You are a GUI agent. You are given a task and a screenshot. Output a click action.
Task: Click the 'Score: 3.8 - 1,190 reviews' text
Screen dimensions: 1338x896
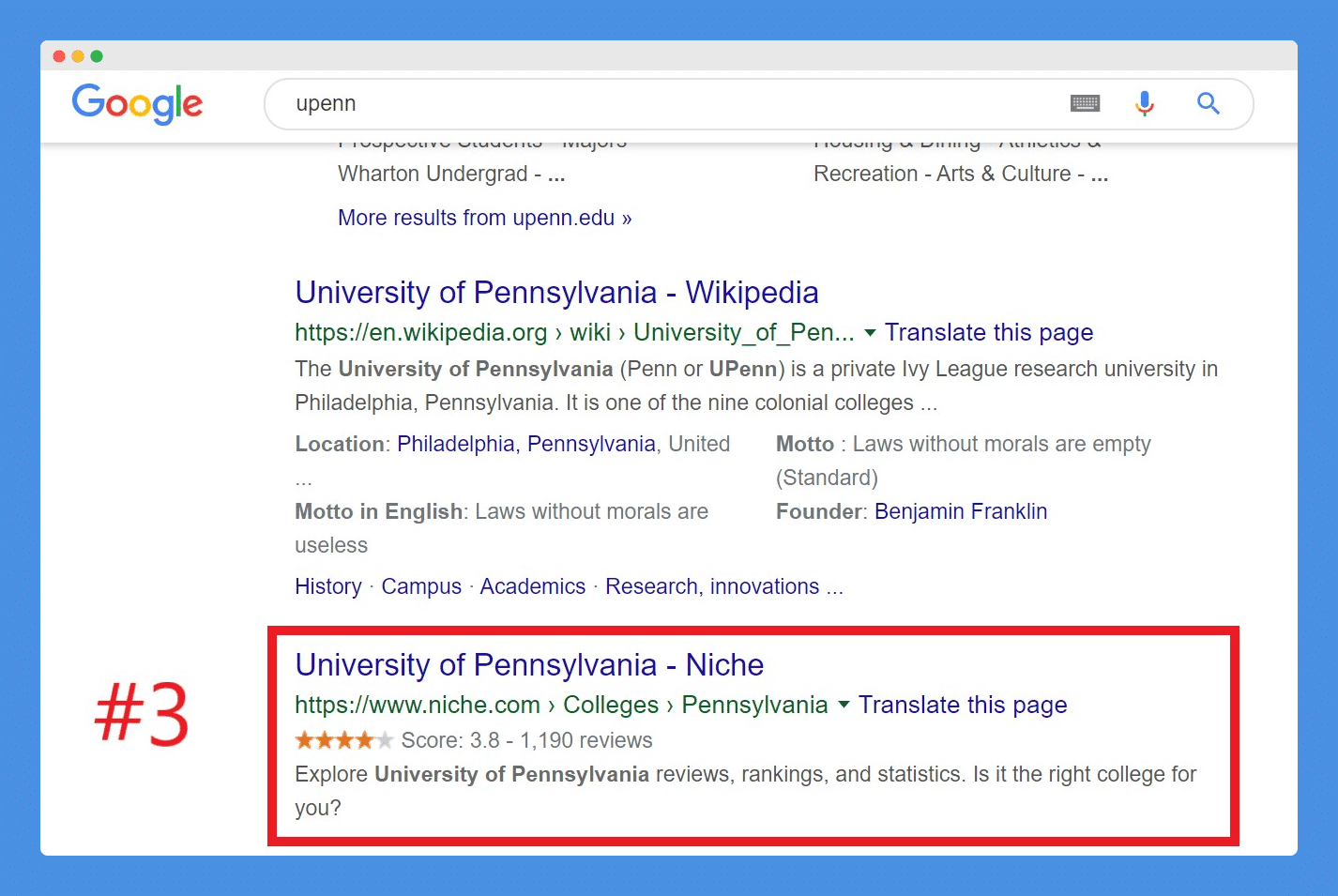(526, 740)
